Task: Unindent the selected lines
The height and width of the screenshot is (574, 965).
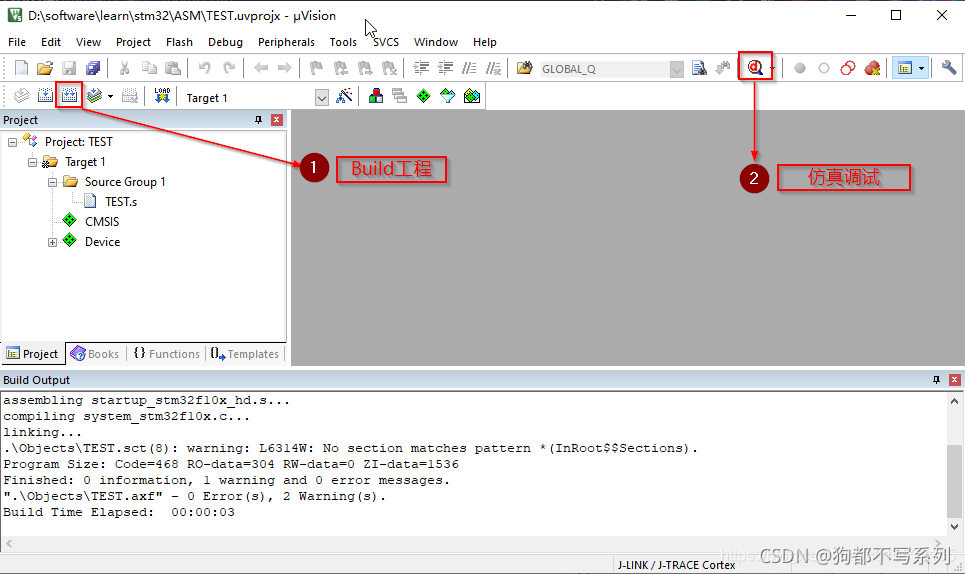Action: tap(445, 68)
